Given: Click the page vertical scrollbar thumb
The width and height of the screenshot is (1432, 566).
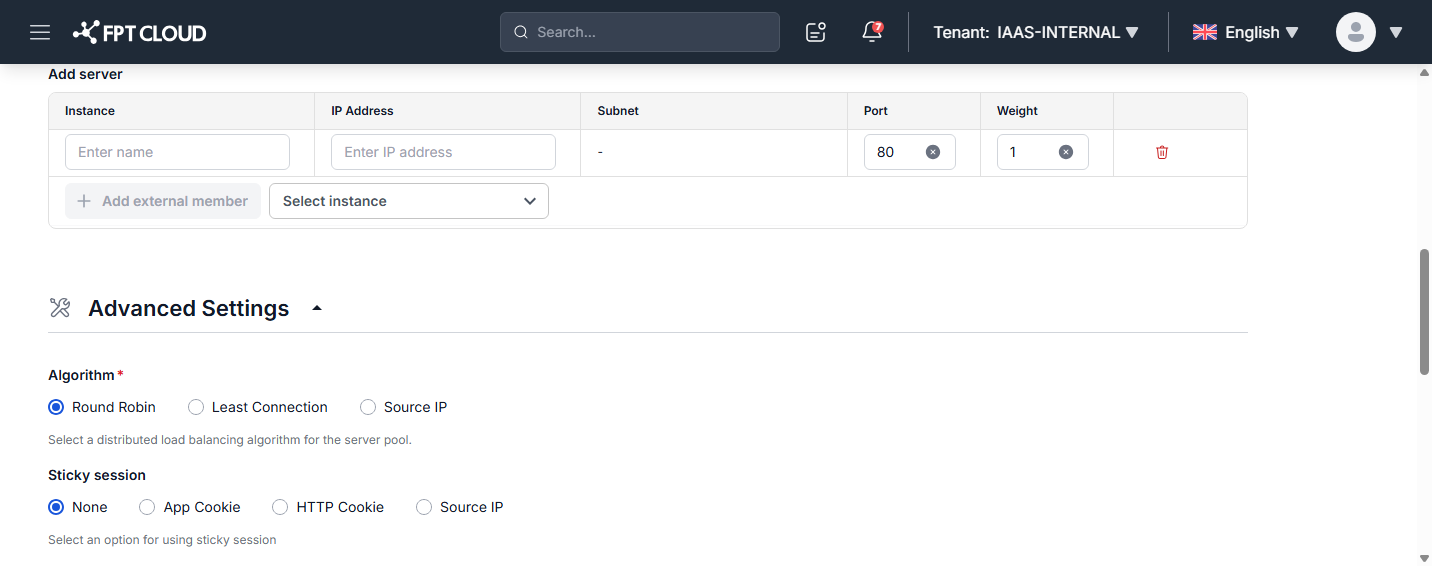Looking at the screenshot, I should click(1424, 312).
